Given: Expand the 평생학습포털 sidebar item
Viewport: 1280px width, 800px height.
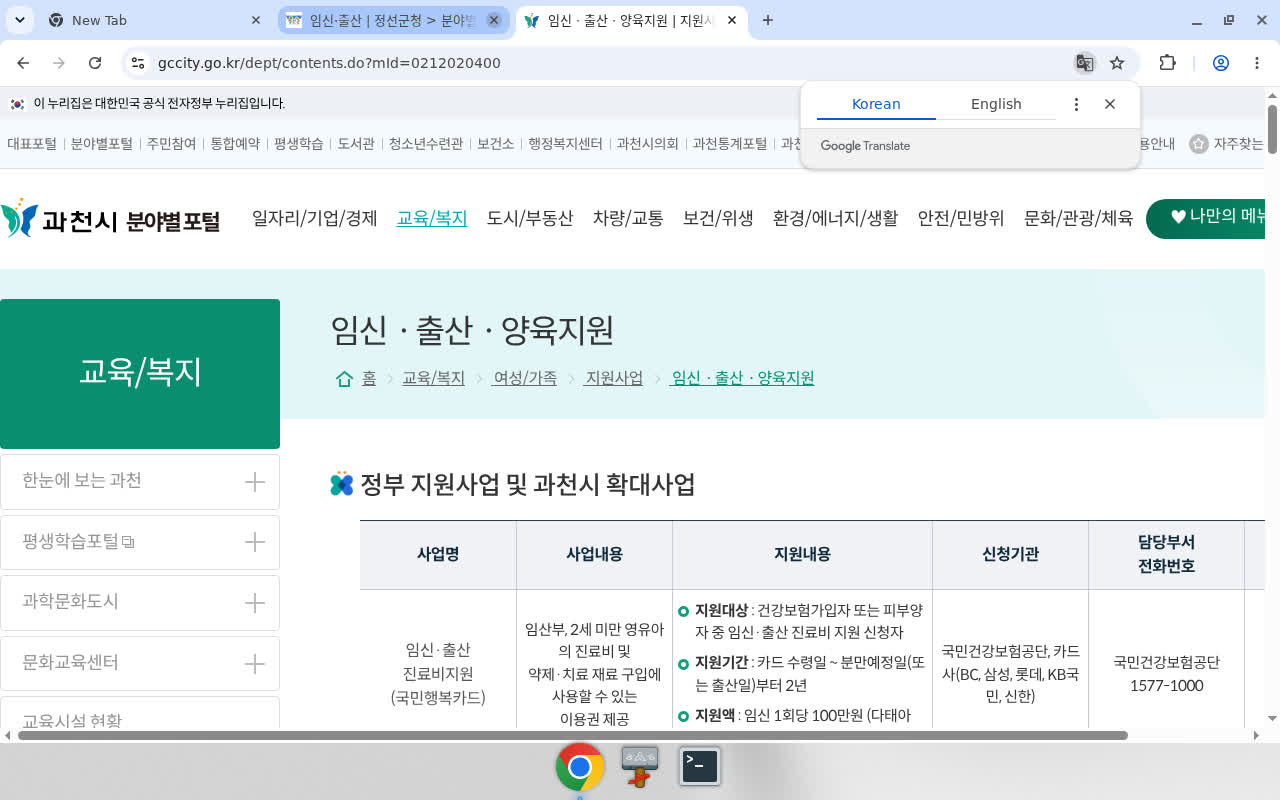Looking at the screenshot, I should click(x=255, y=542).
